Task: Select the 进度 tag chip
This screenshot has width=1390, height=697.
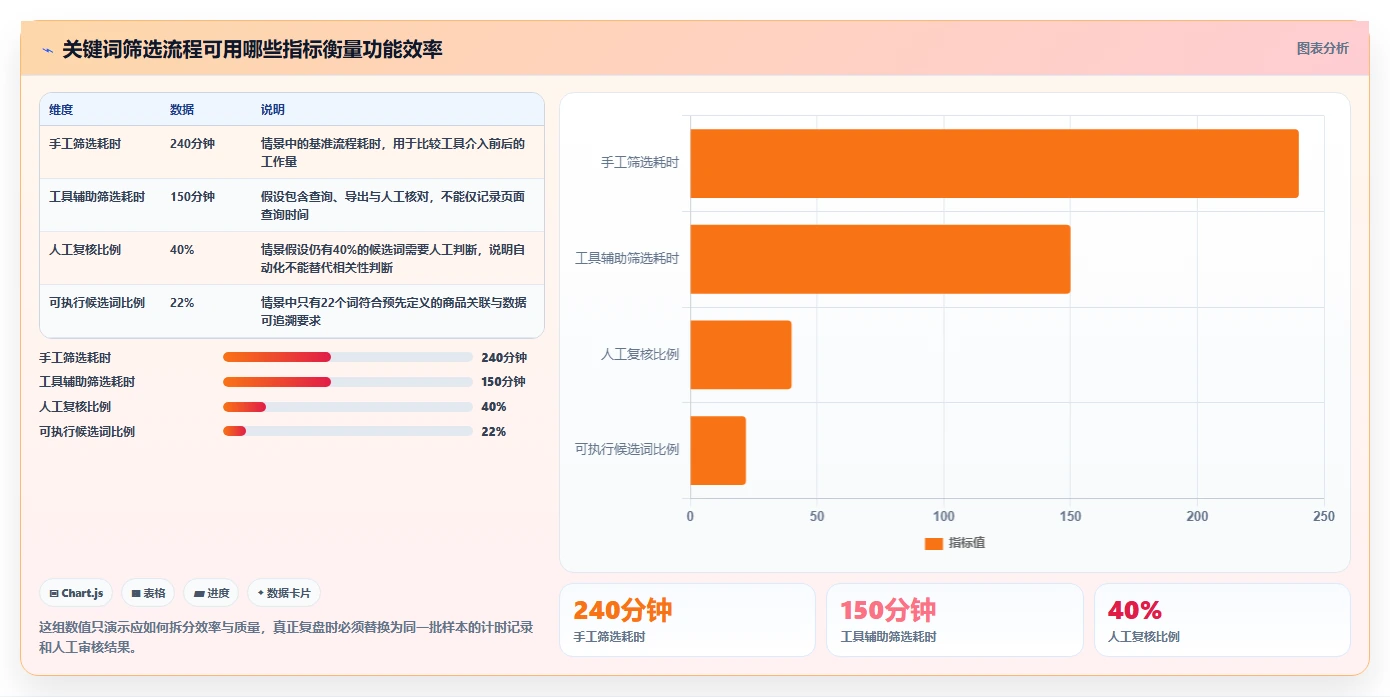Action: (x=211, y=593)
